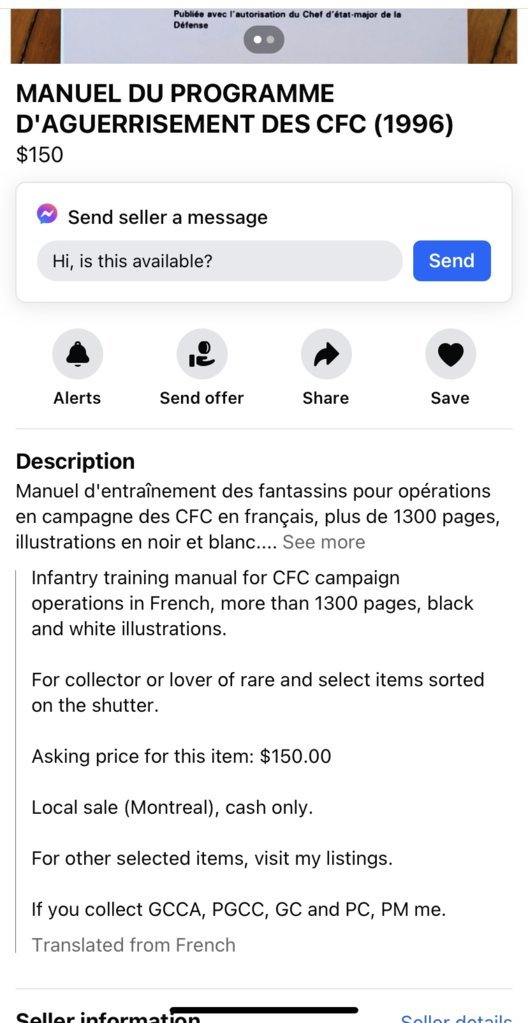Tap the $150 price under title

(39, 155)
